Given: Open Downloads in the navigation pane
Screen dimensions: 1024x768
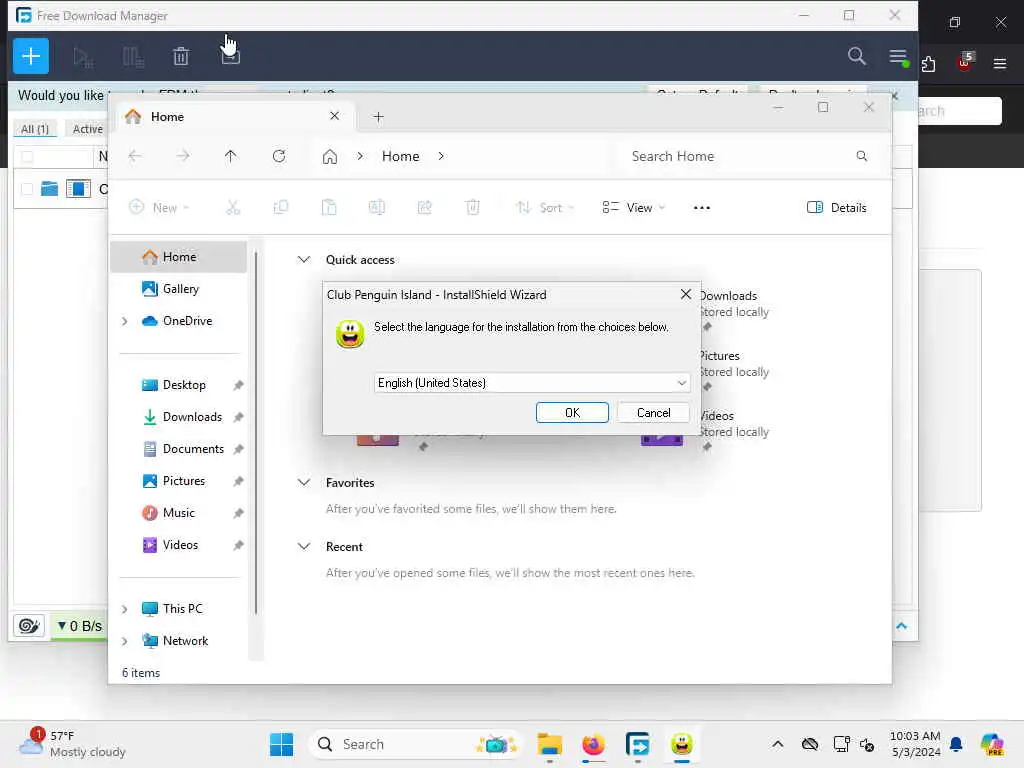Looking at the screenshot, I should (x=192, y=417).
